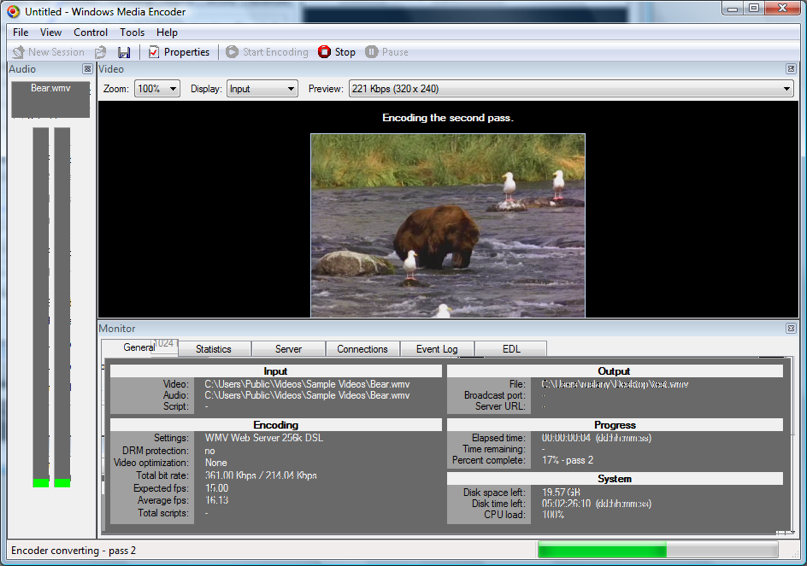807x566 pixels.
Task: Expand the Preview 221 Kbps dropdown
Action: (571, 89)
